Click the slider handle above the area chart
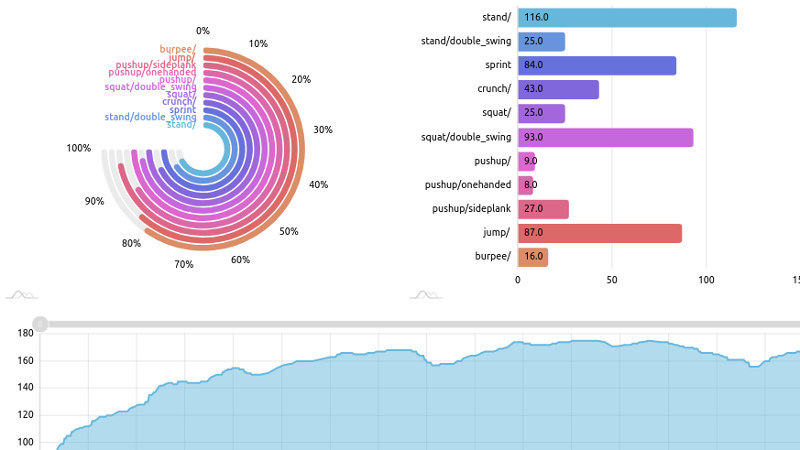 [40, 324]
